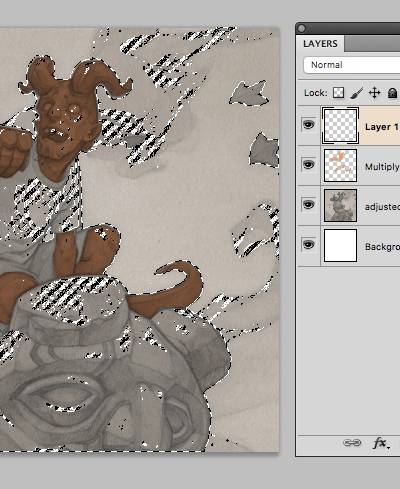Open the fx layer style menu
The width and height of the screenshot is (400, 489).
[x=381, y=443]
